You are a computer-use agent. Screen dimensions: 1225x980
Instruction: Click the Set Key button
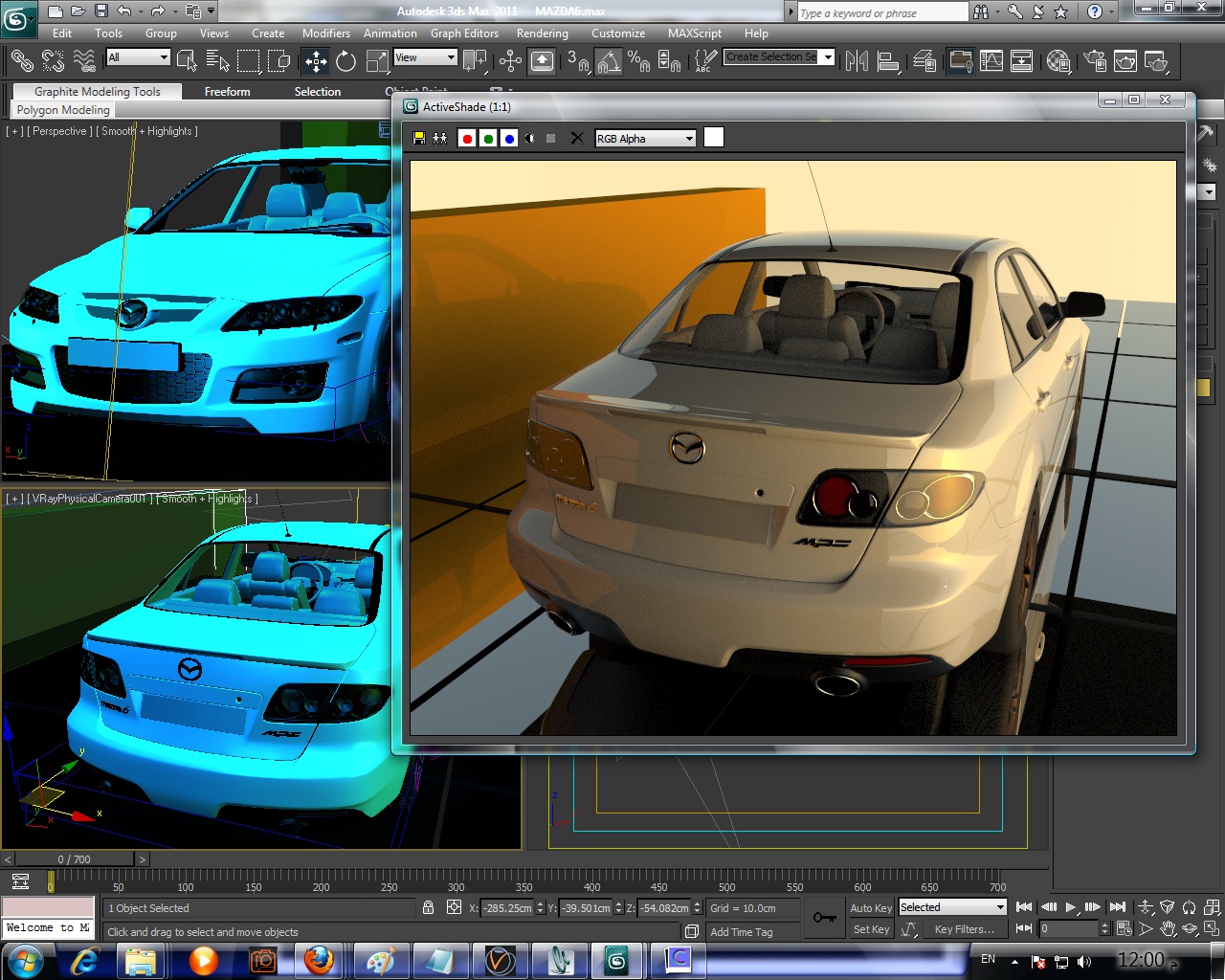coord(871,929)
